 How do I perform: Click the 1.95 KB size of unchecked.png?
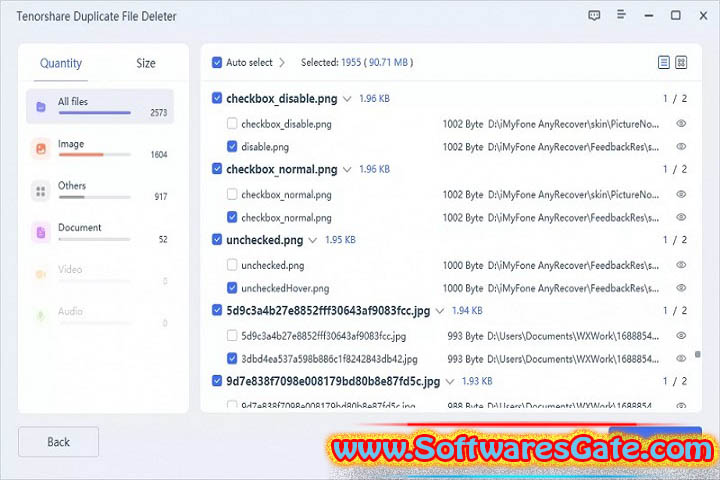tap(340, 240)
